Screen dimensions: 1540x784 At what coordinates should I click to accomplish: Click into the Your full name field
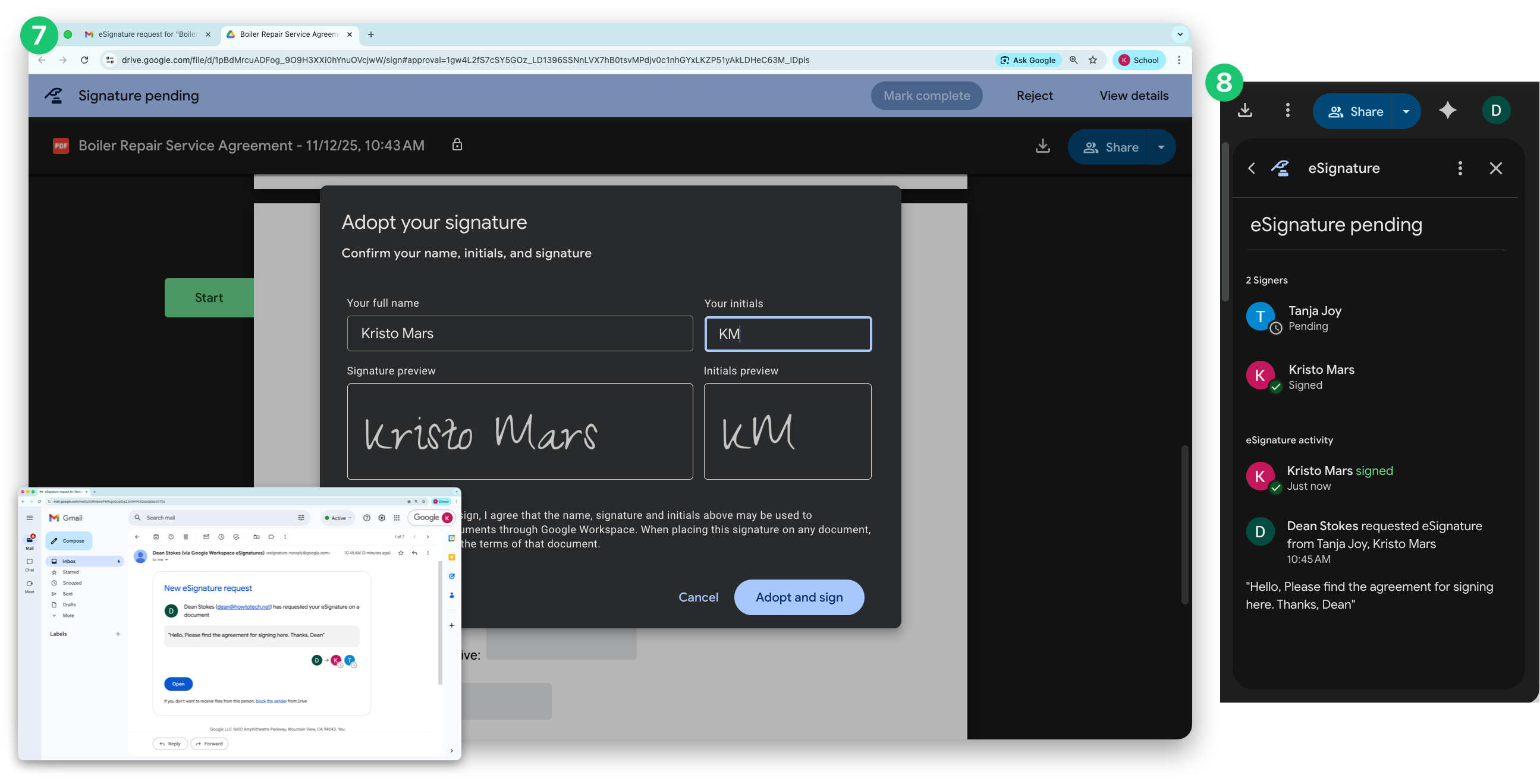click(x=520, y=333)
